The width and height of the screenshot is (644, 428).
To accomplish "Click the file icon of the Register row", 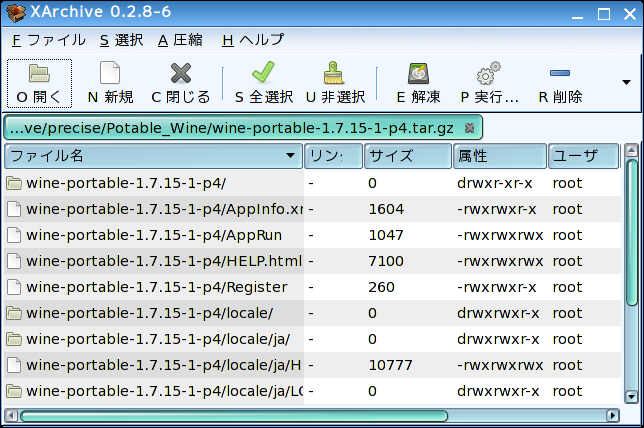I will [x=14, y=287].
